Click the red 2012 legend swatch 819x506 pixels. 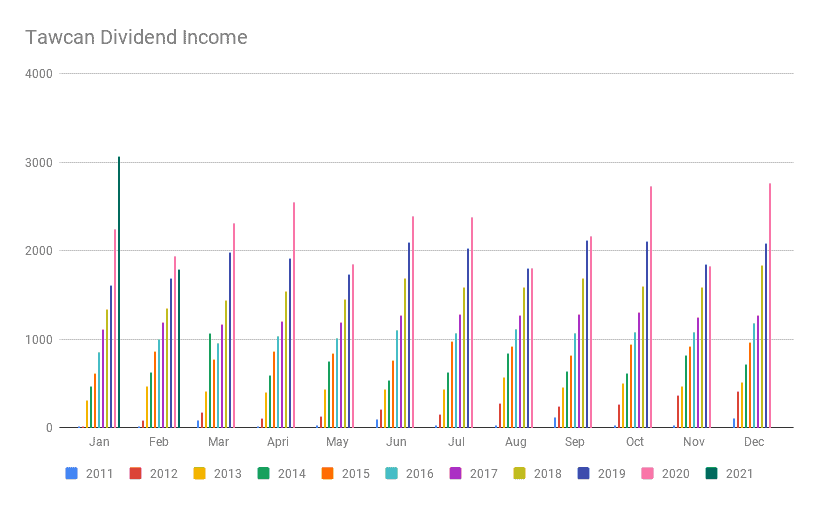pos(134,474)
